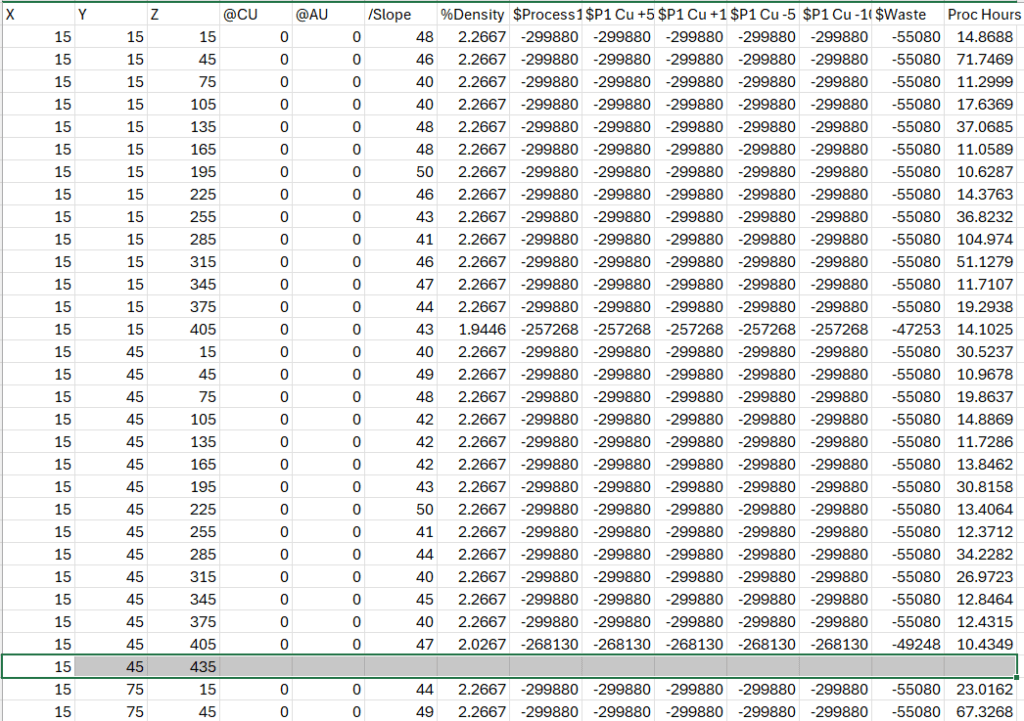
Task: Select the cell with value 51.1279
Action: [985, 262]
